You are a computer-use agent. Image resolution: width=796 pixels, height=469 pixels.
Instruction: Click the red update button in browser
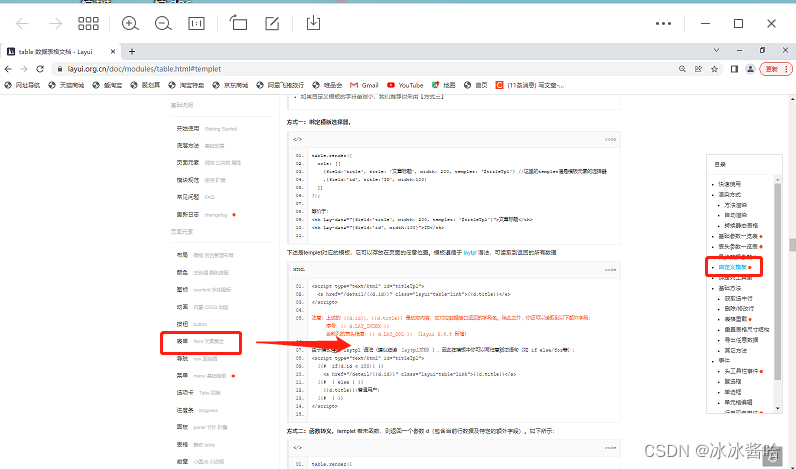click(775, 69)
